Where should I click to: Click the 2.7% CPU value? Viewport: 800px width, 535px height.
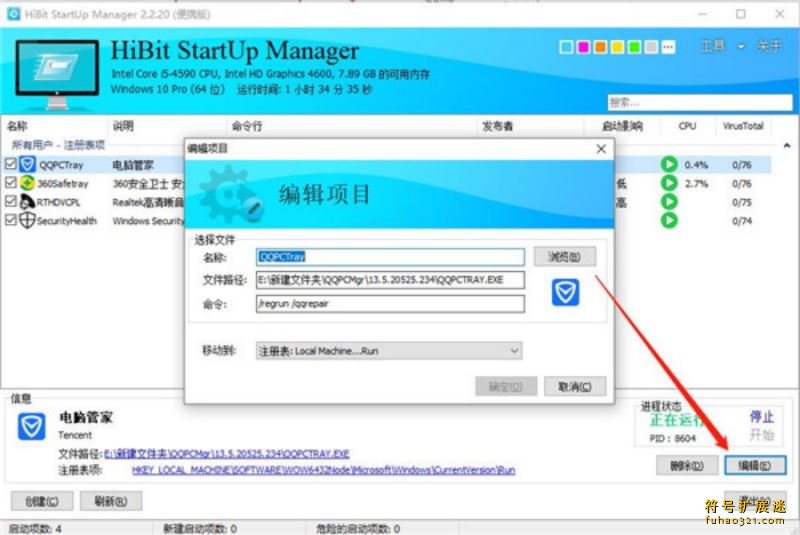click(696, 184)
